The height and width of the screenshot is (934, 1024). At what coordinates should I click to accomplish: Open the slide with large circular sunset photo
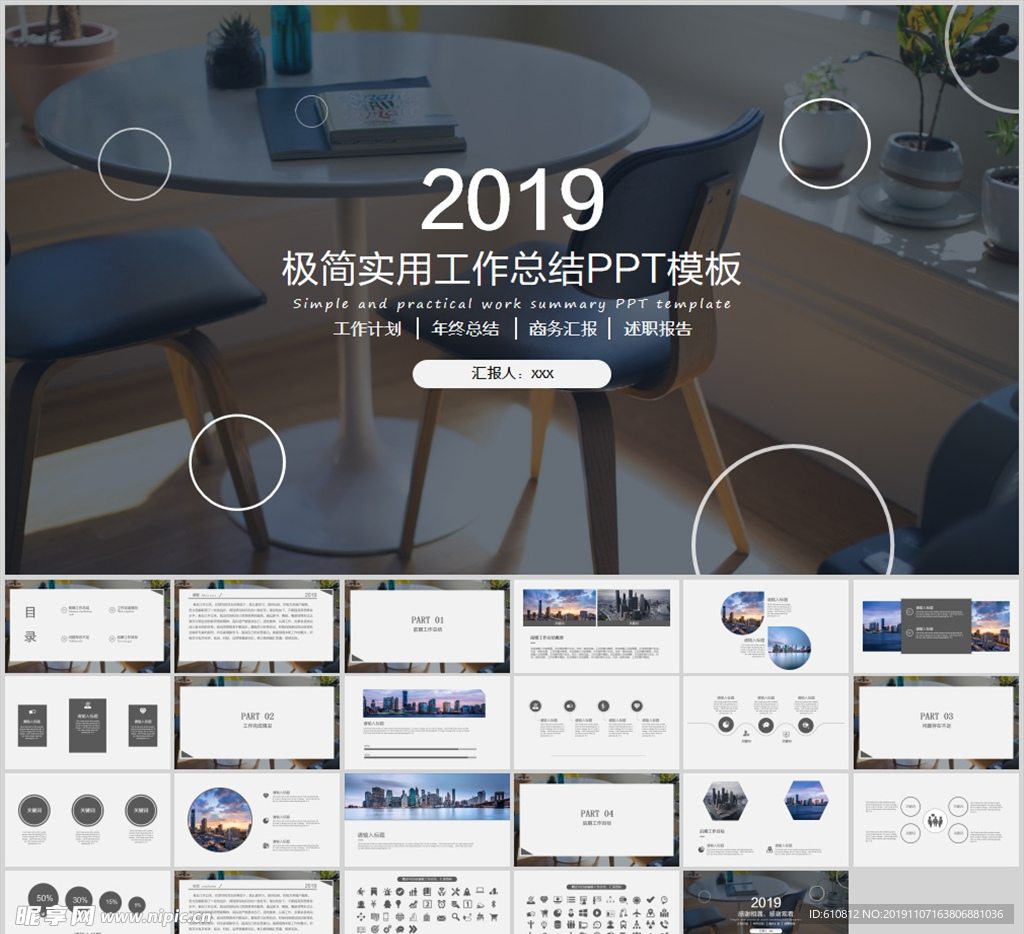pos(257,820)
